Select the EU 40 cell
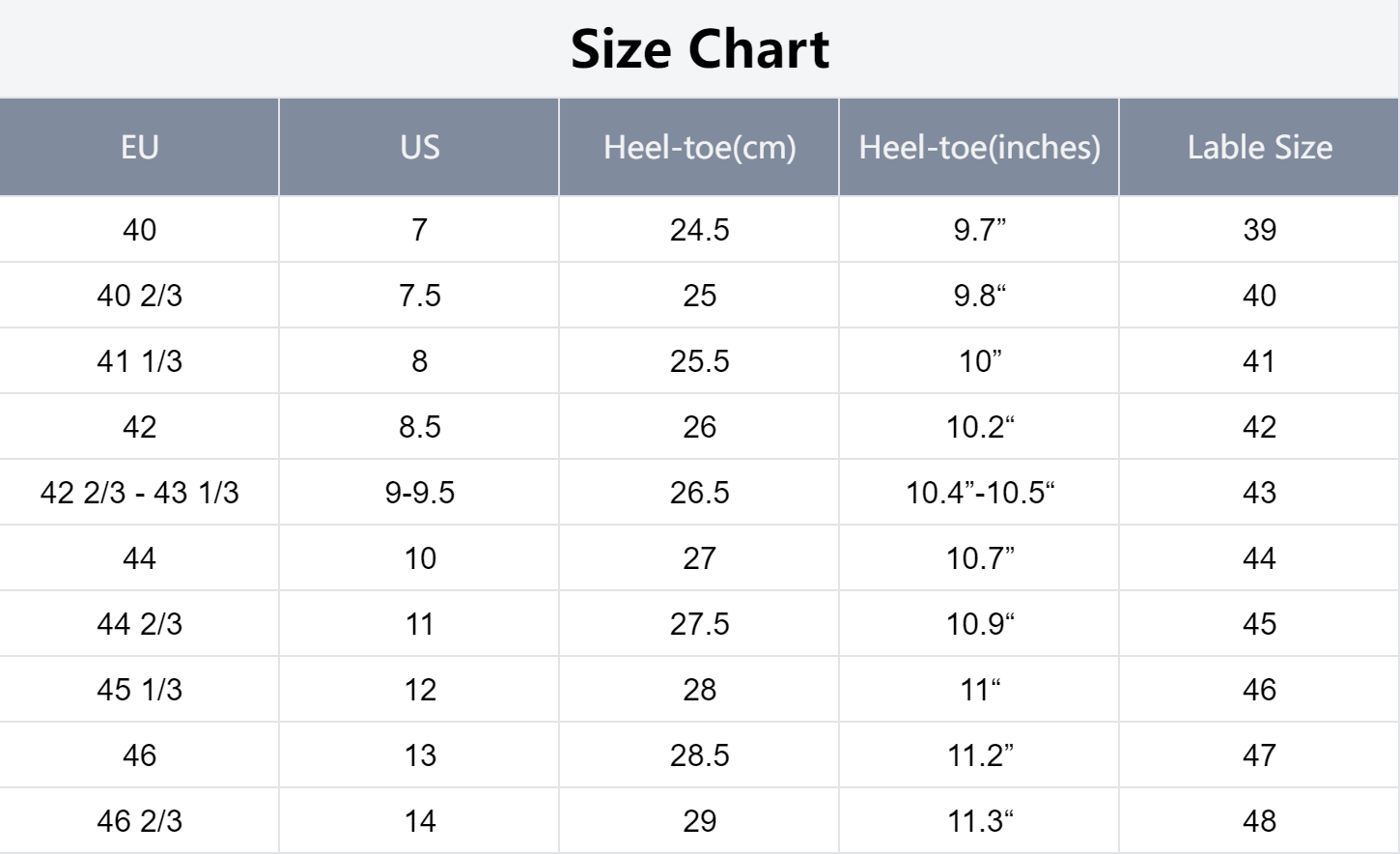The image size is (1400, 854). 139,229
